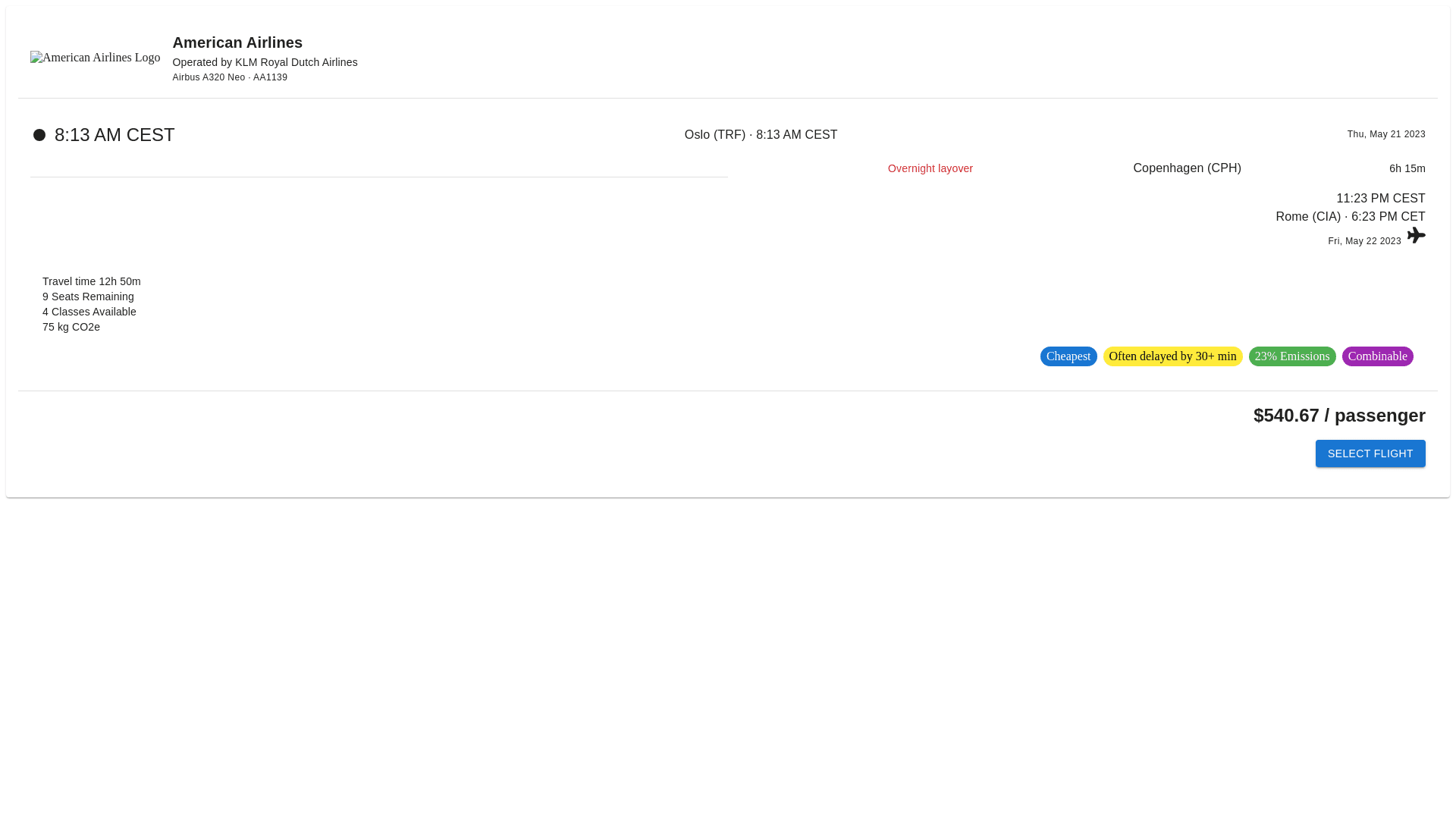Click the Combinable purple badge
The height and width of the screenshot is (819, 1456).
(x=1377, y=356)
